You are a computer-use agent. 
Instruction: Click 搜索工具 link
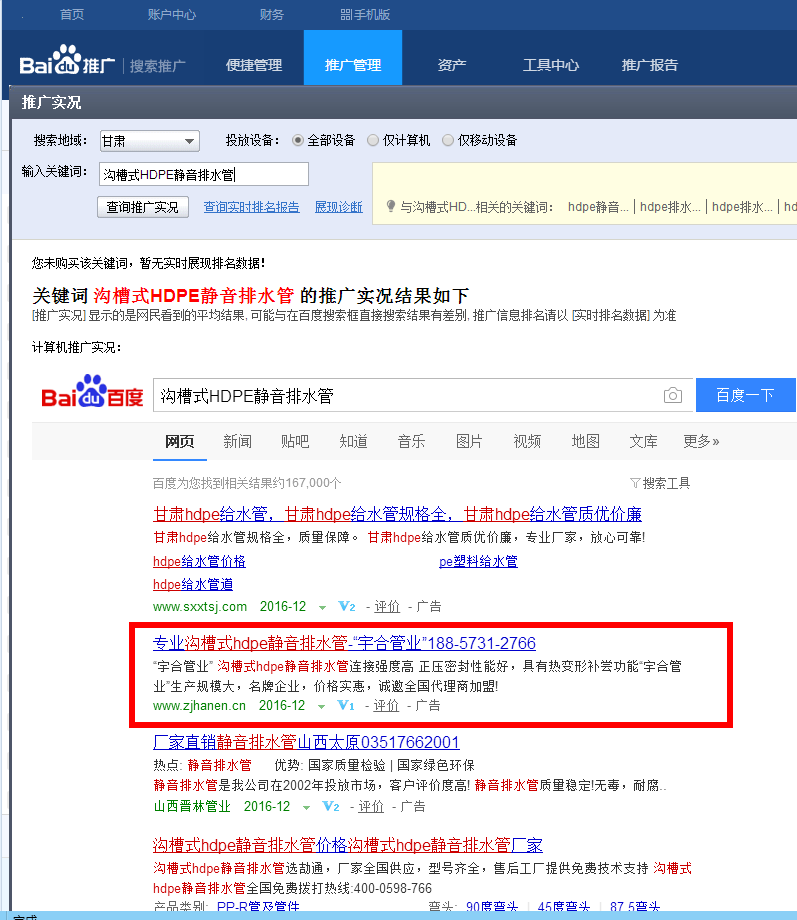tap(666, 483)
